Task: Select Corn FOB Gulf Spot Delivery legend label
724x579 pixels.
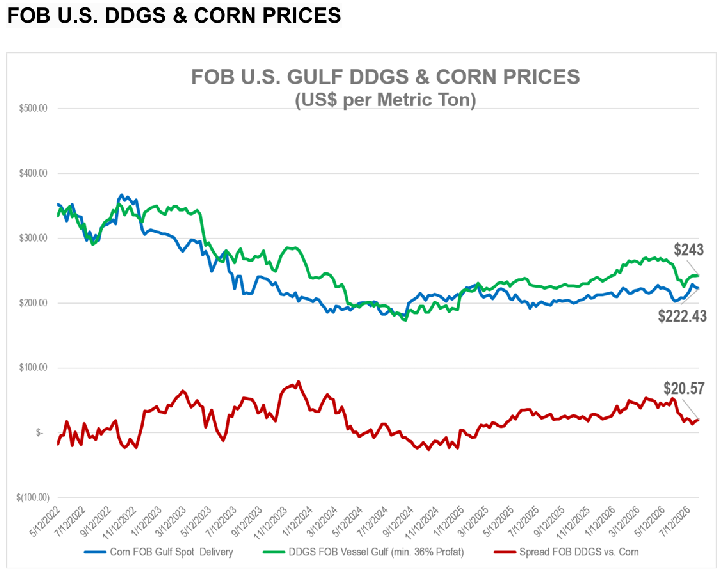Action: tap(171, 552)
